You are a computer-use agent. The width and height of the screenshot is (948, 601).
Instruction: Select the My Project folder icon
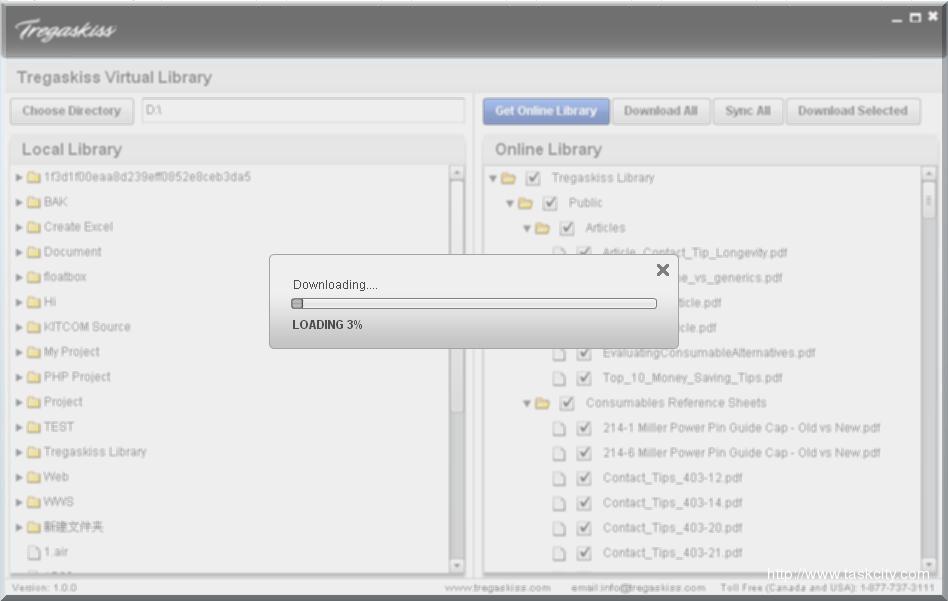click(34, 352)
